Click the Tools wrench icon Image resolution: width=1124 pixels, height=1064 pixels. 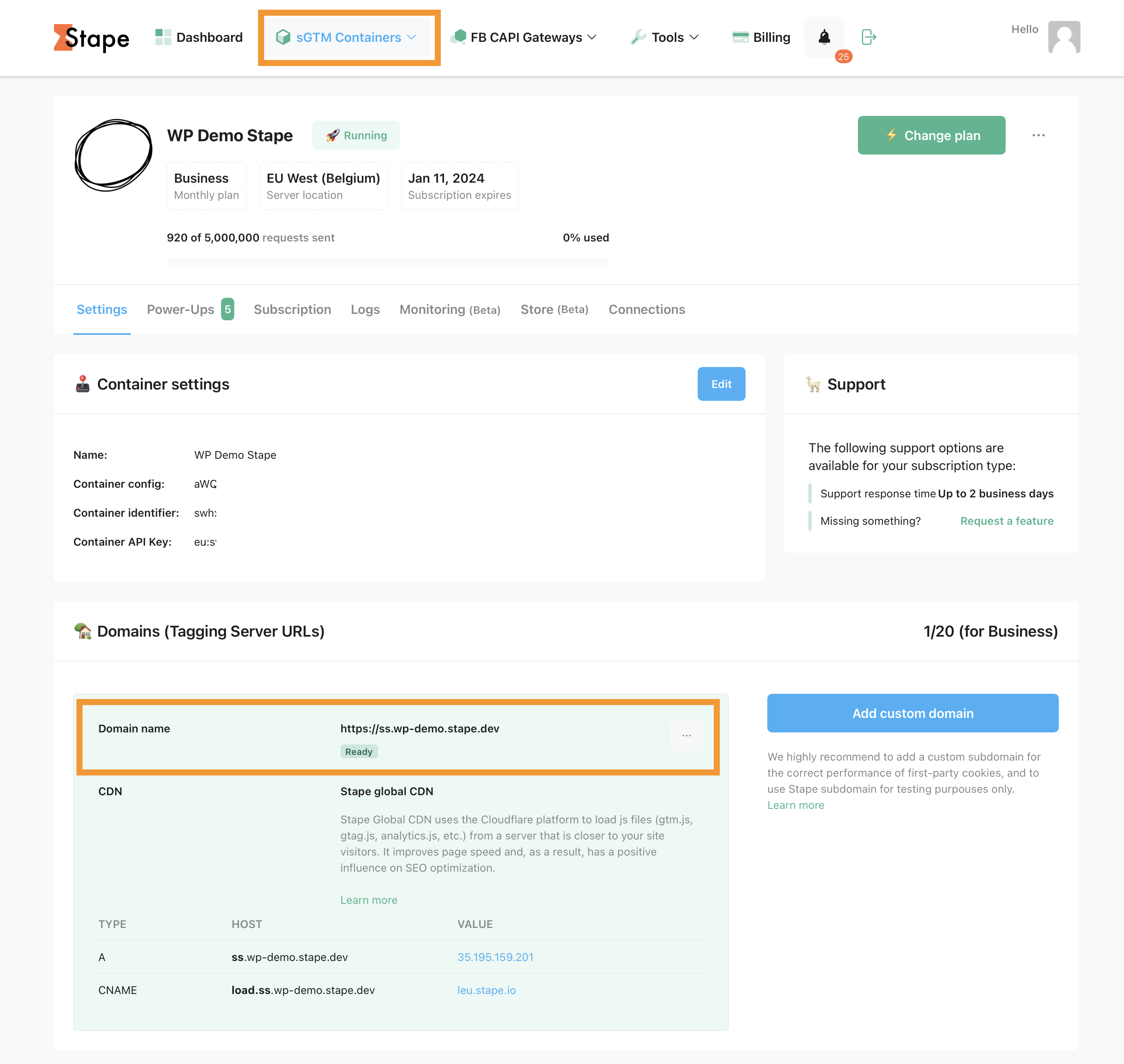click(x=638, y=37)
